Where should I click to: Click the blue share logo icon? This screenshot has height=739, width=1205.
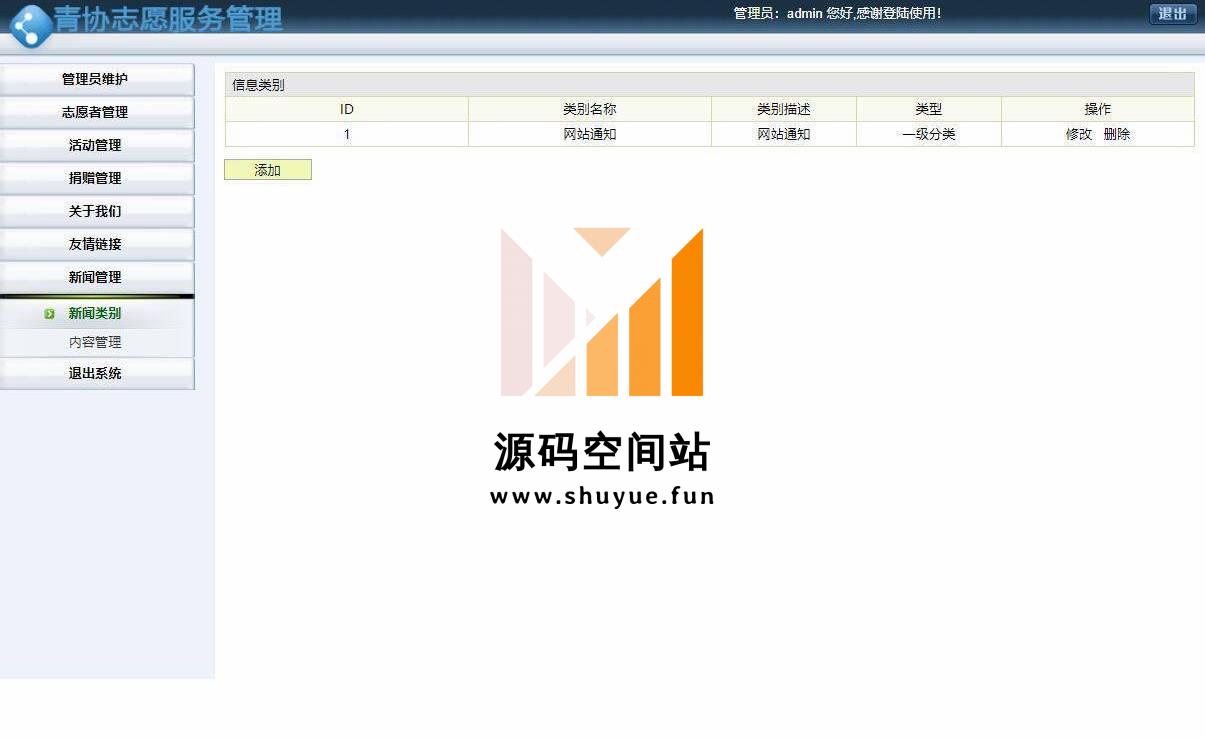30,26
